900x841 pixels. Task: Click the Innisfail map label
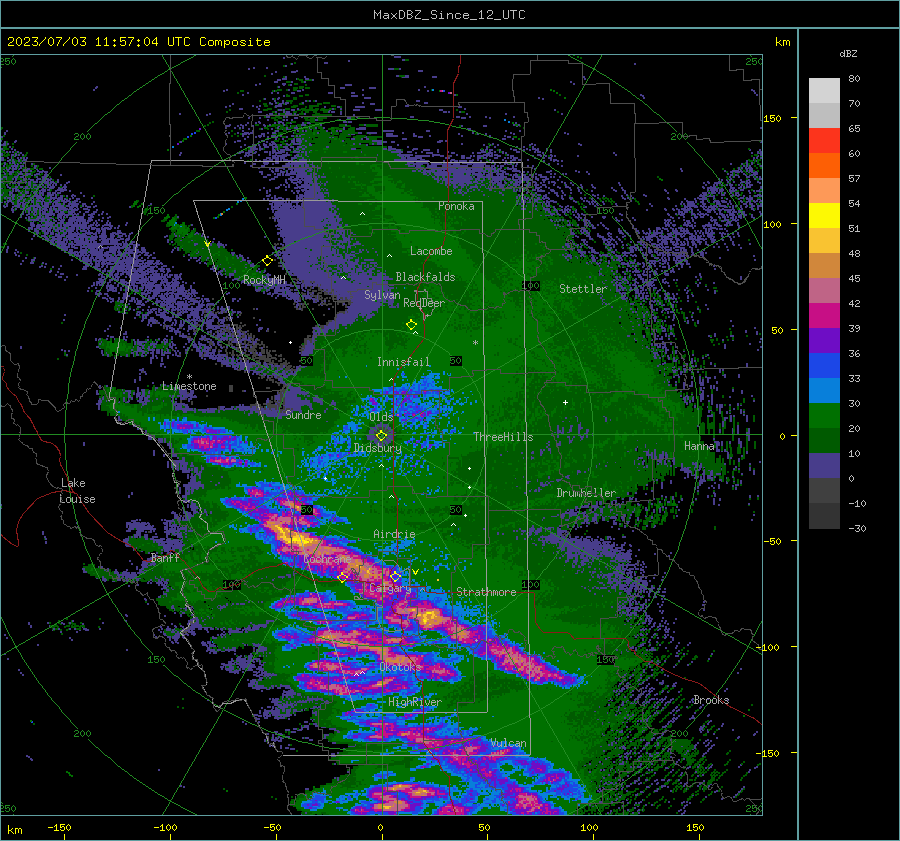(404, 362)
